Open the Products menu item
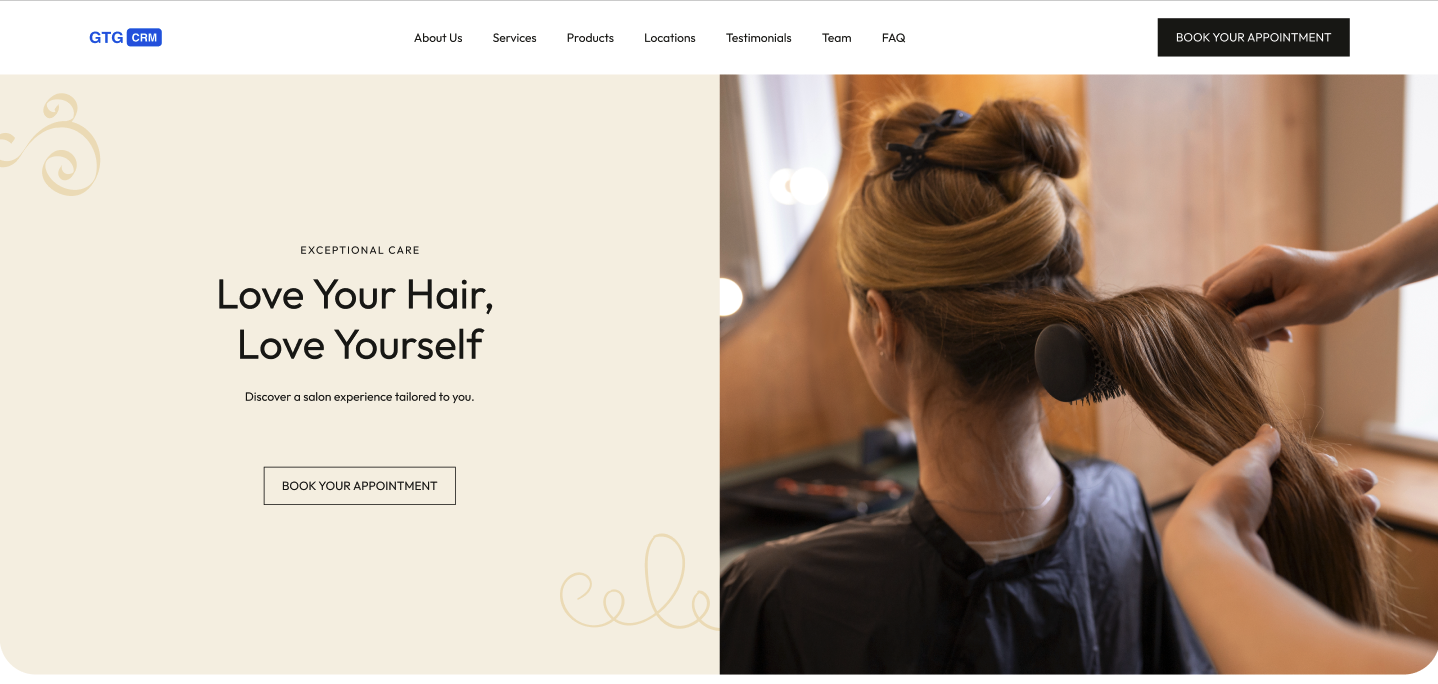This screenshot has height=684, width=1438. coord(590,38)
